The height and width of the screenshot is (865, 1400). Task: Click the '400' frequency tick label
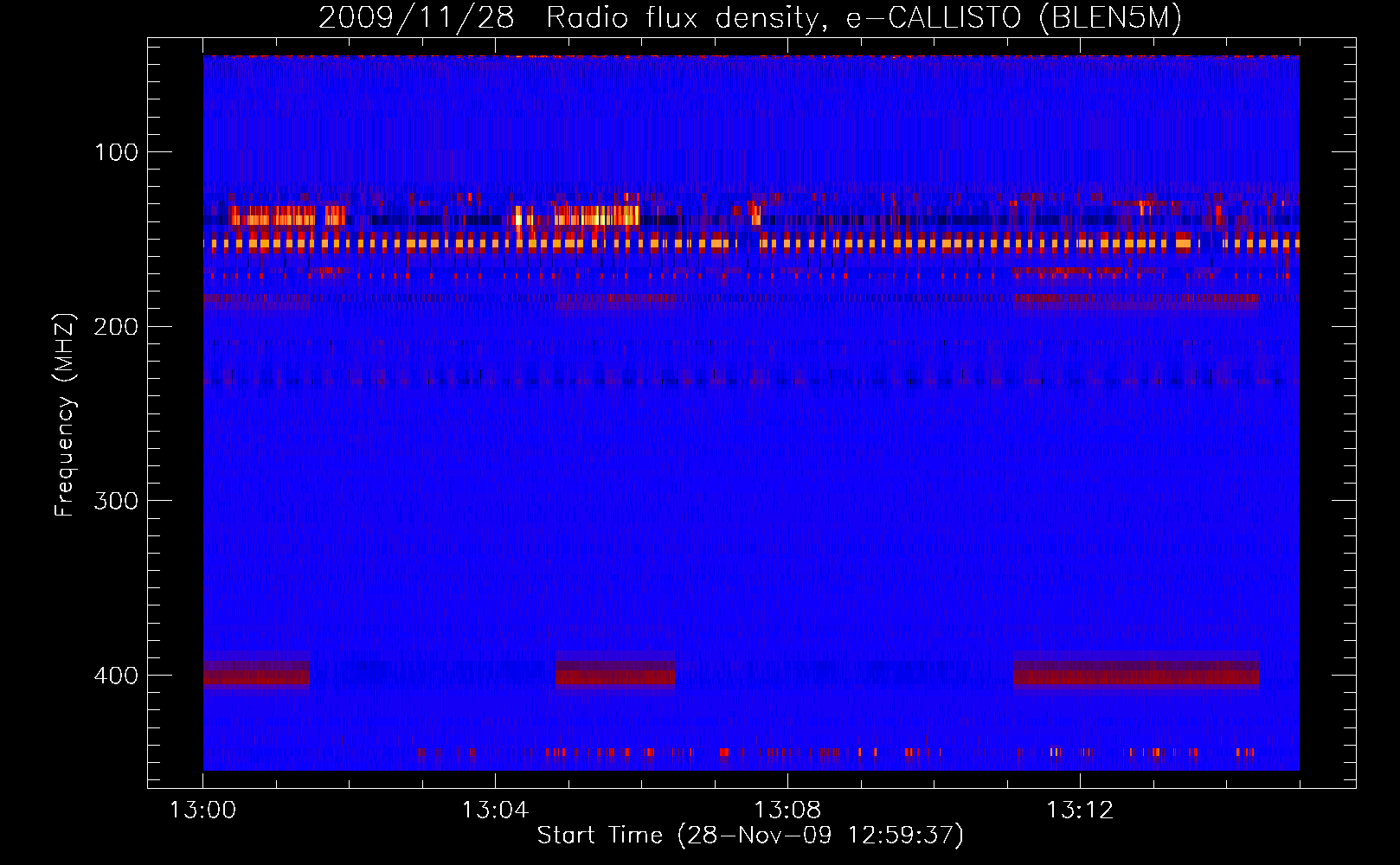pos(116,676)
